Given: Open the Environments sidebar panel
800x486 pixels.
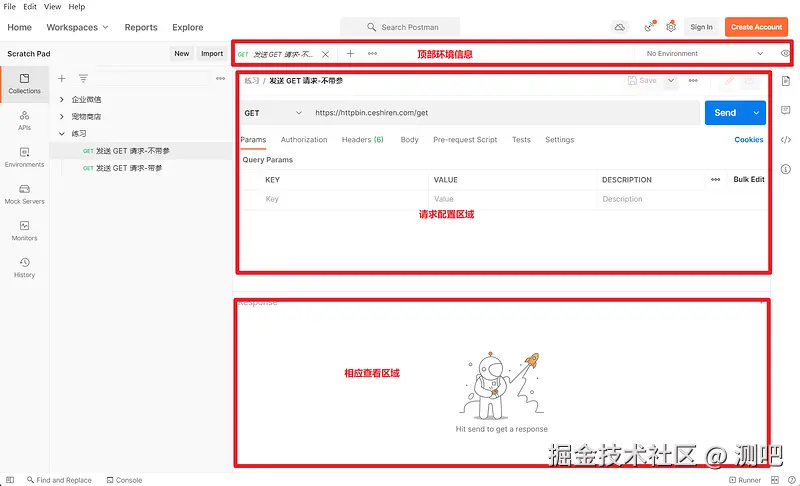Looking at the screenshot, I should 24,157.
